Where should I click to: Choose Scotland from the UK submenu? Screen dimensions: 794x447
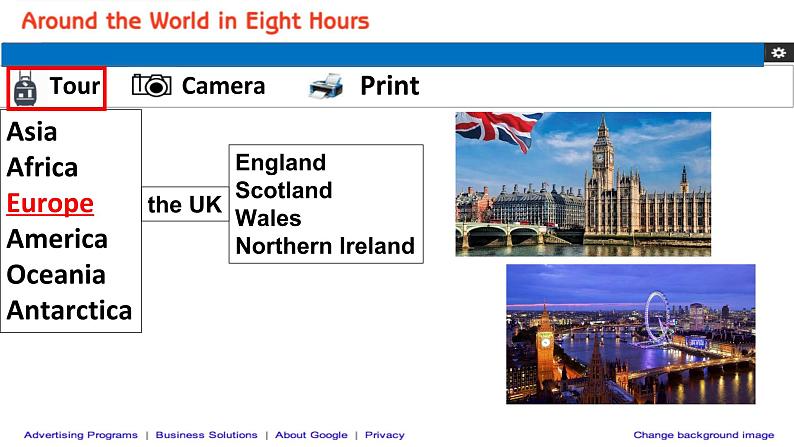[x=284, y=190]
